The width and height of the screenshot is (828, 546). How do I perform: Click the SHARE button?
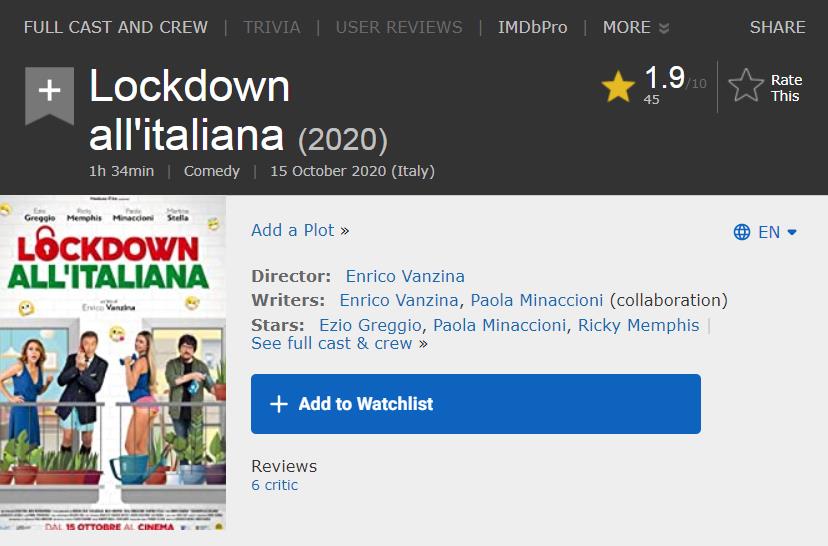777,27
